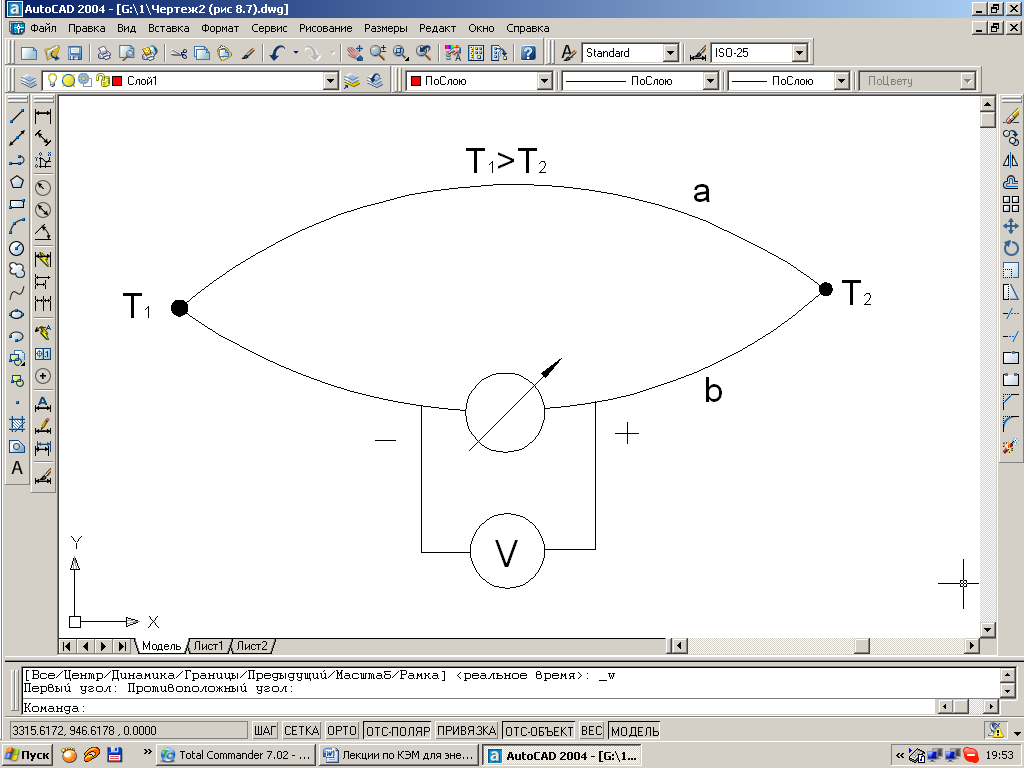Select the Polygon drawing tool
The height and width of the screenshot is (768, 1024).
pos(17,182)
